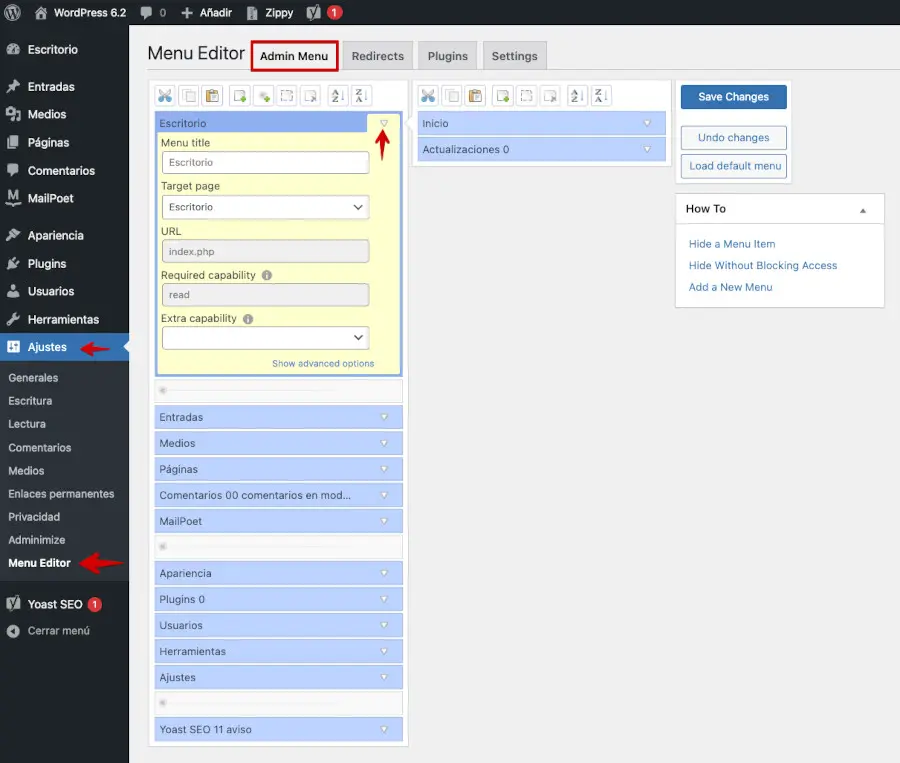900x763 pixels.
Task: Click the Required capability field
Action: (x=265, y=295)
